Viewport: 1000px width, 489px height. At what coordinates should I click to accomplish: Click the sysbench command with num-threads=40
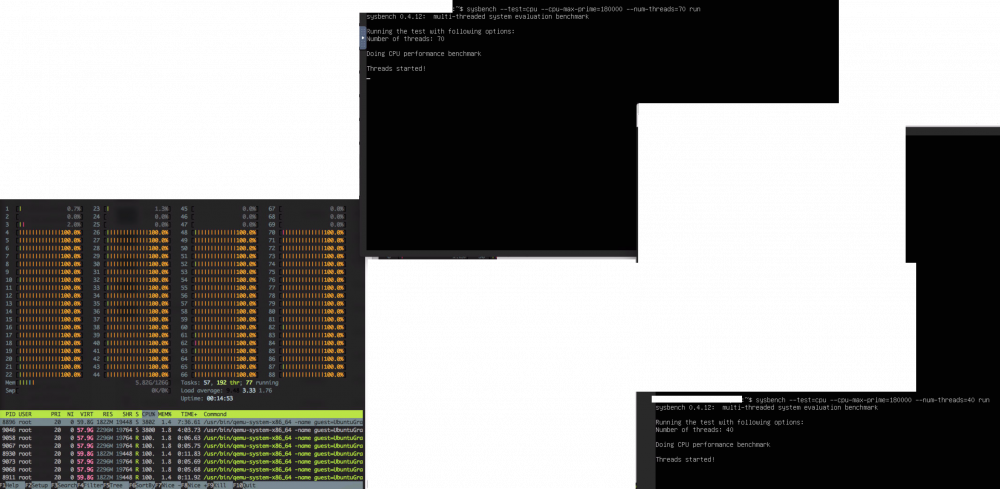pyautogui.click(x=872, y=400)
